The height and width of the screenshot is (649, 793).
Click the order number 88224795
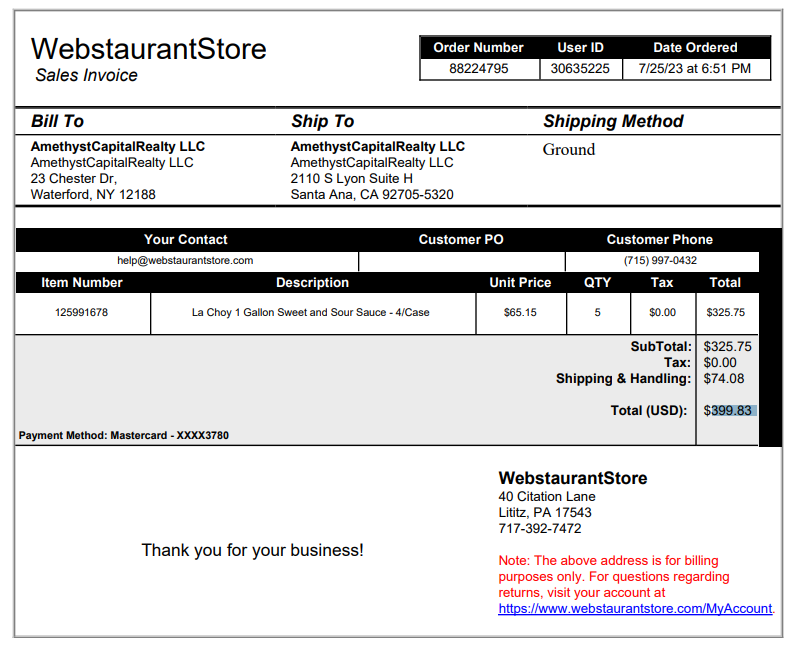(x=478, y=69)
